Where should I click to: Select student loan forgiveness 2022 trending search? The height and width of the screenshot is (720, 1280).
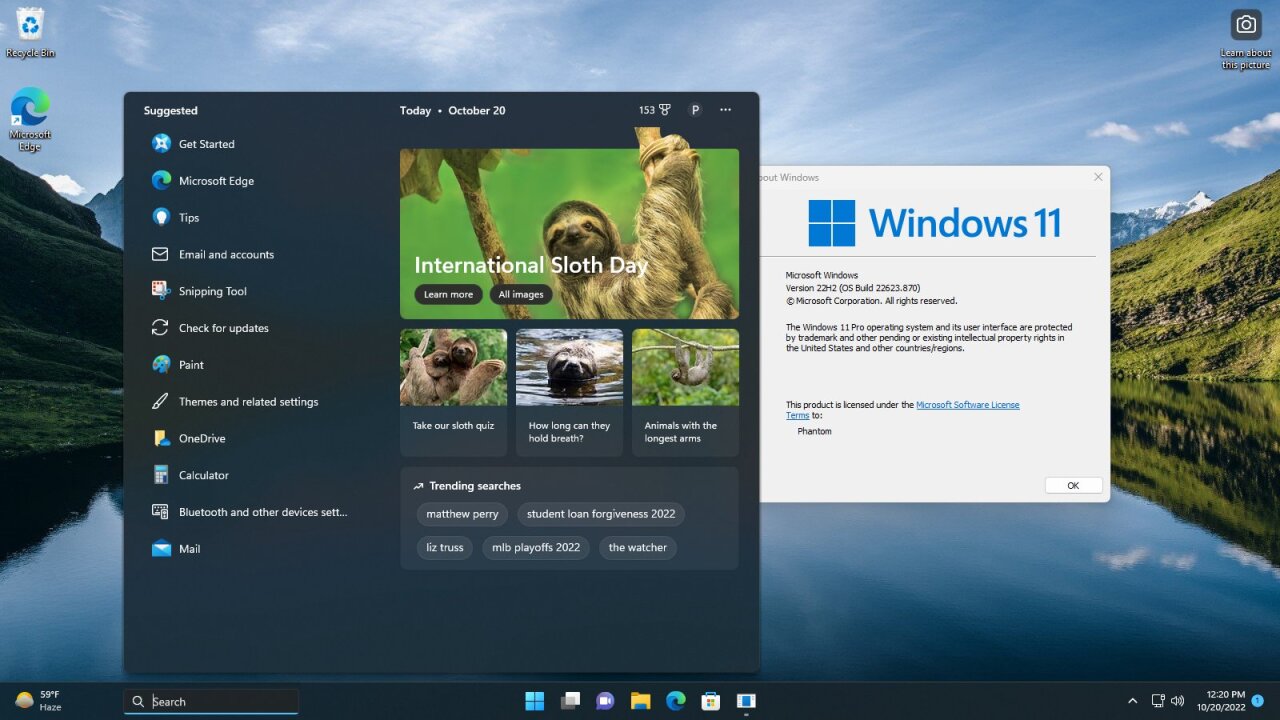601,514
